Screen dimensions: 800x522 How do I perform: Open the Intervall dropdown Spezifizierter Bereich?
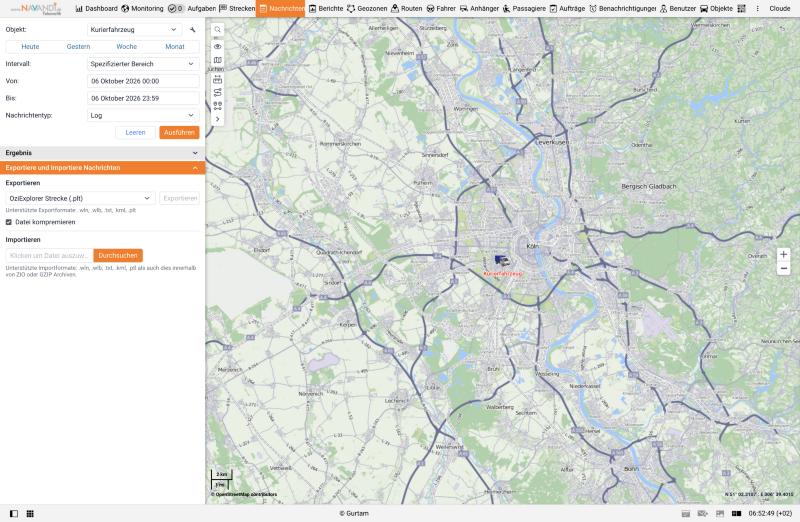[143, 64]
